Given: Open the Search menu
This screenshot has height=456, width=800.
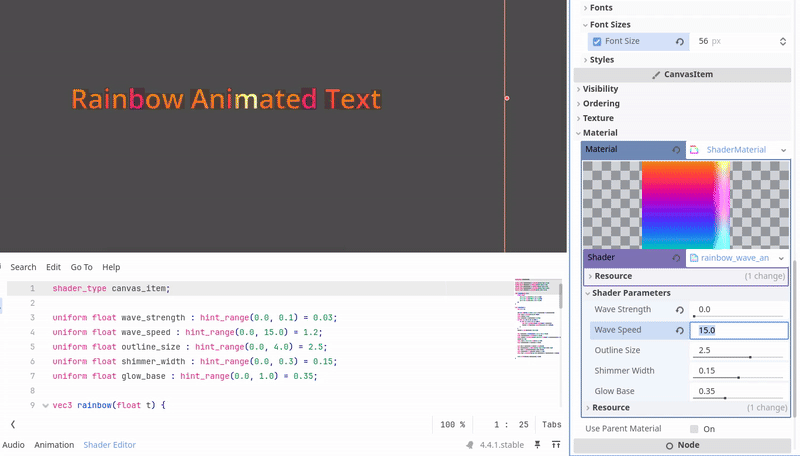Looking at the screenshot, I should click(x=23, y=267).
